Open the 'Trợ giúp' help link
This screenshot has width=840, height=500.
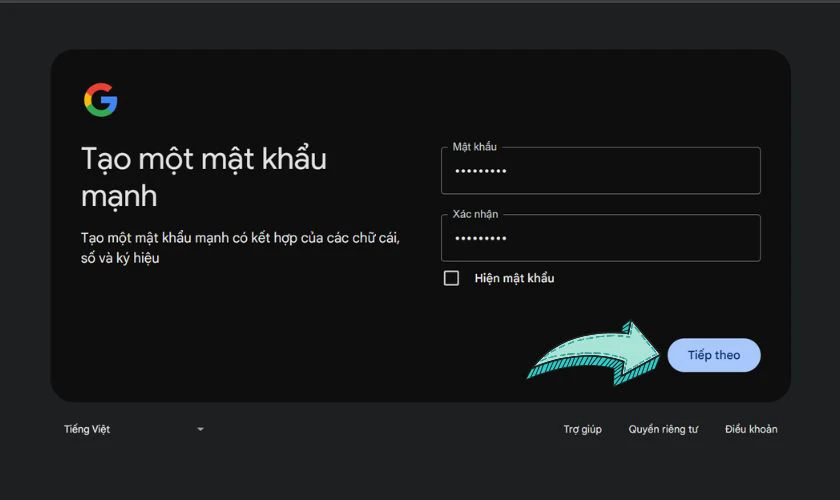pyautogui.click(x=582, y=429)
